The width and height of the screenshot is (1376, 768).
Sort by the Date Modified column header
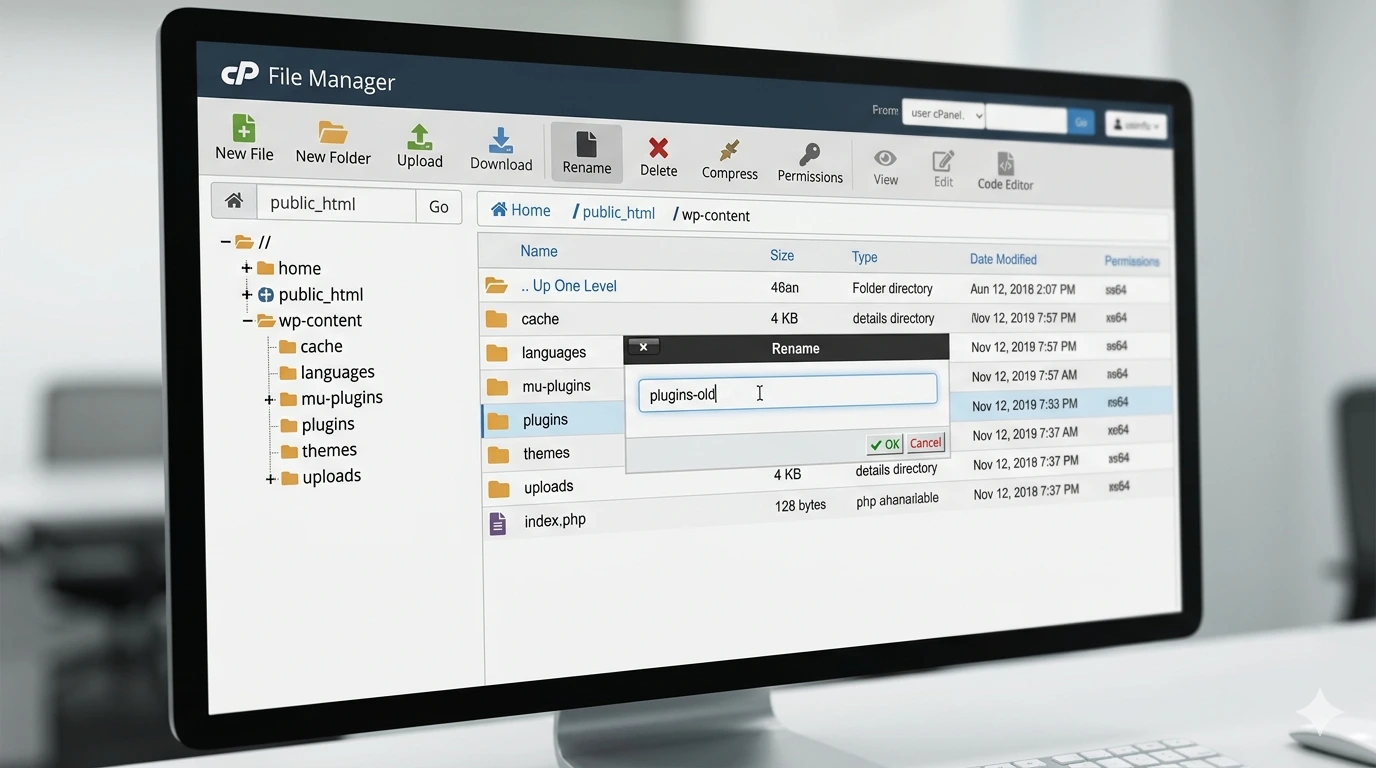pos(1003,259)
